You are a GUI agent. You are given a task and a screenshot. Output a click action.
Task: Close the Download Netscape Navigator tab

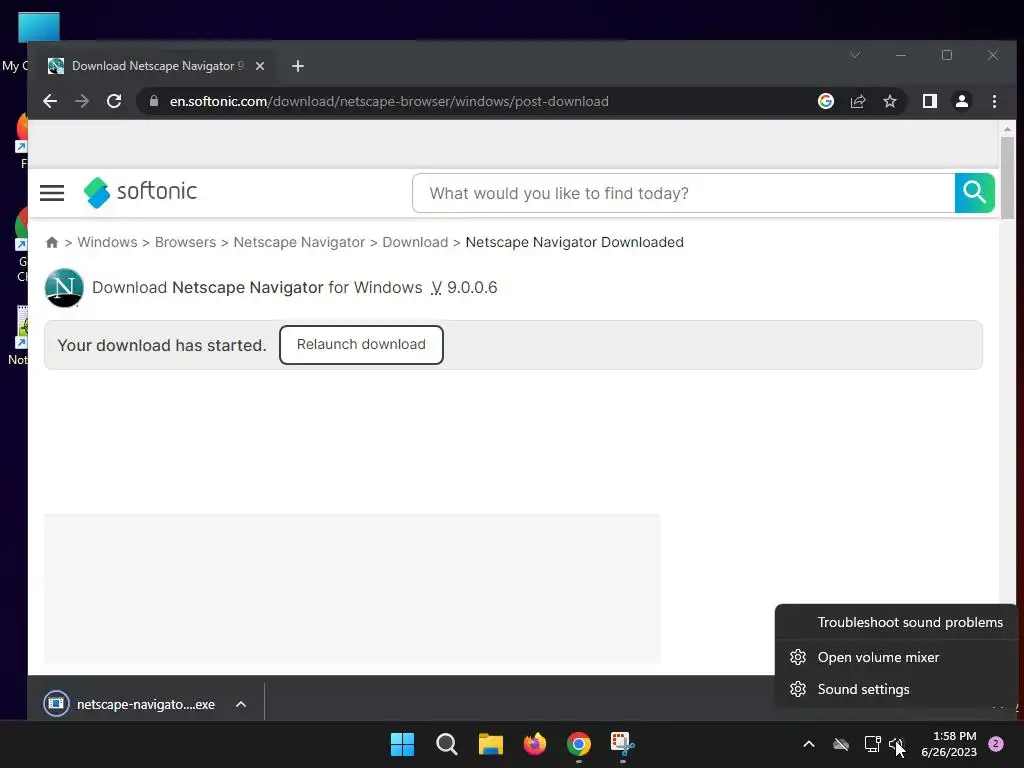(260, 66)
